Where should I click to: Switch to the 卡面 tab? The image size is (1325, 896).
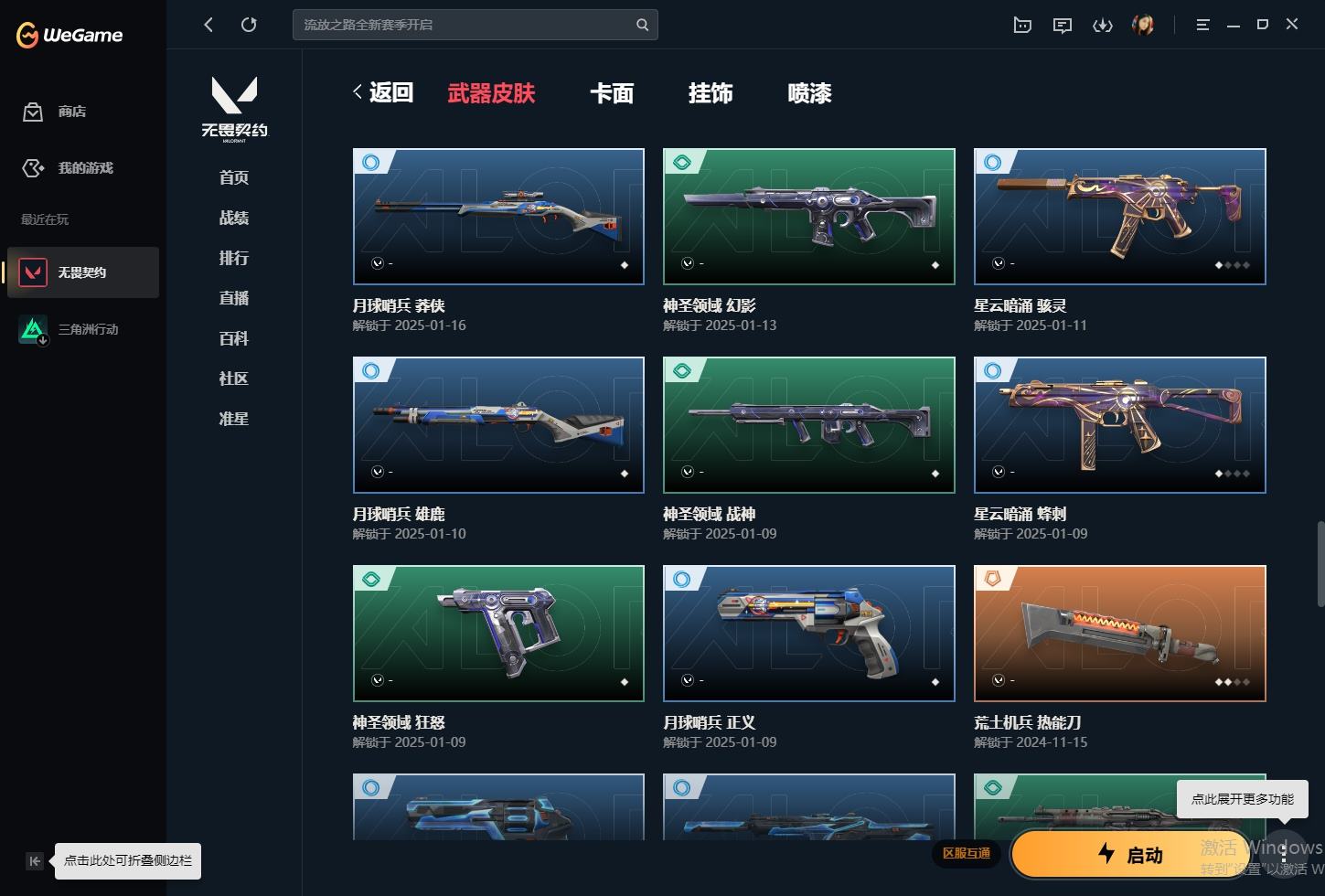612,93
